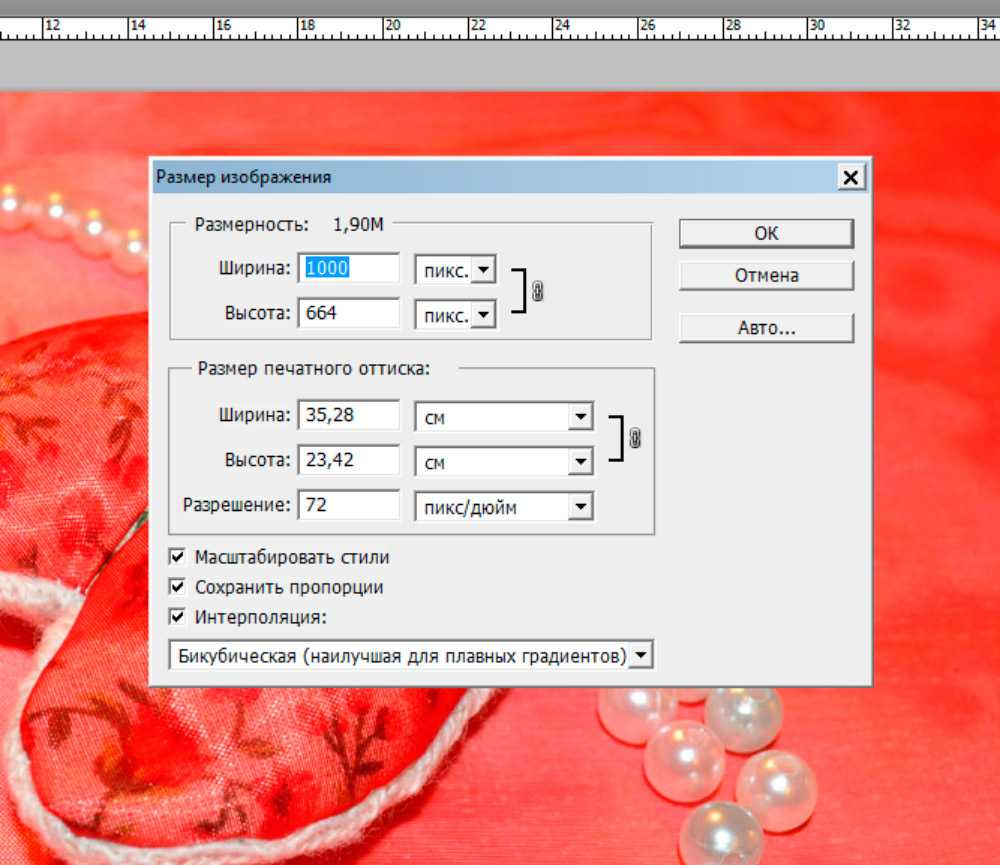Close the Размер изображения dialog
Screen dimensions: 1000x865
coord(851,177)
